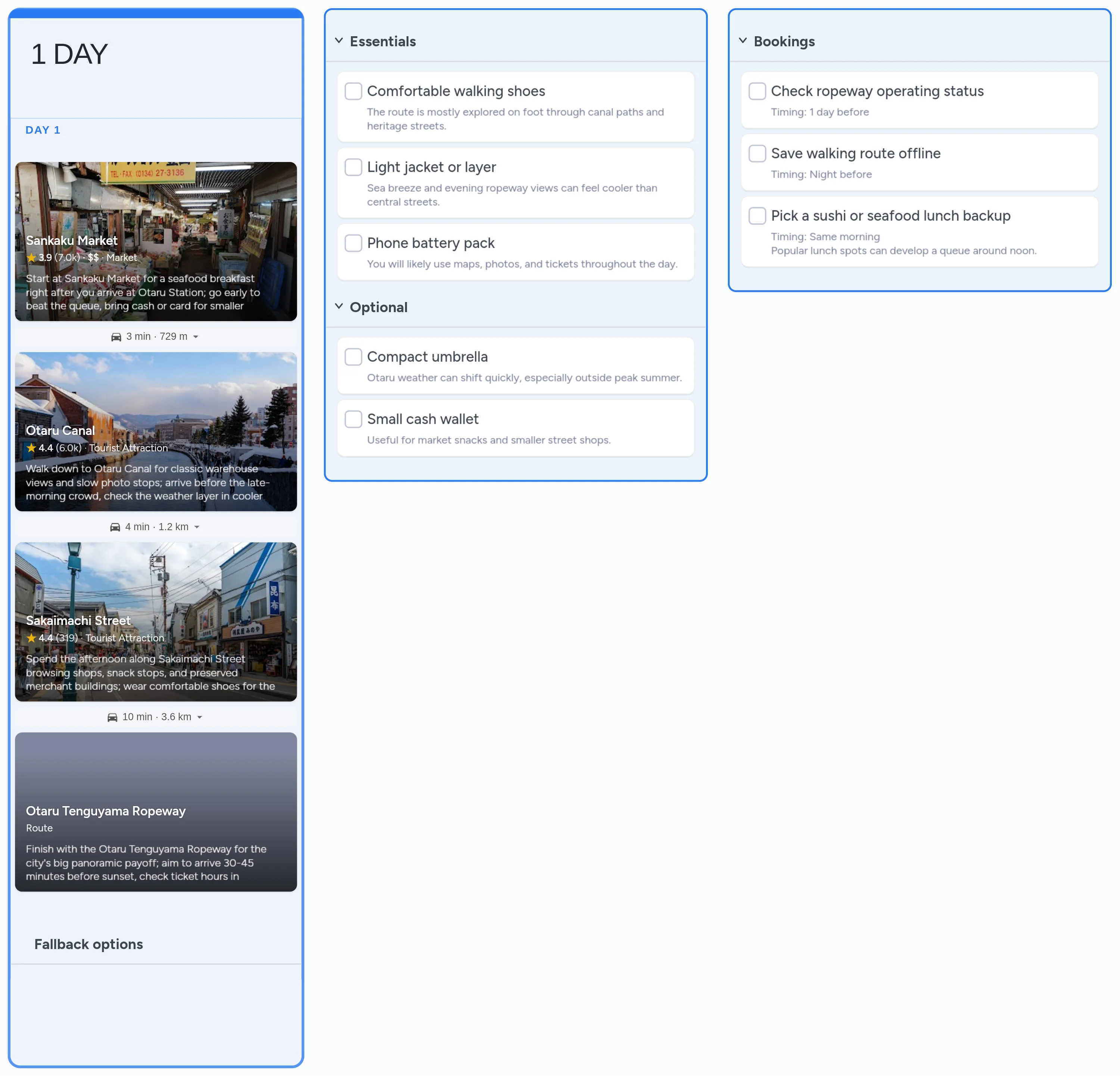Check the Compact umbrella box
The height and width of the screenshot is (1076, 1120).
353,357
